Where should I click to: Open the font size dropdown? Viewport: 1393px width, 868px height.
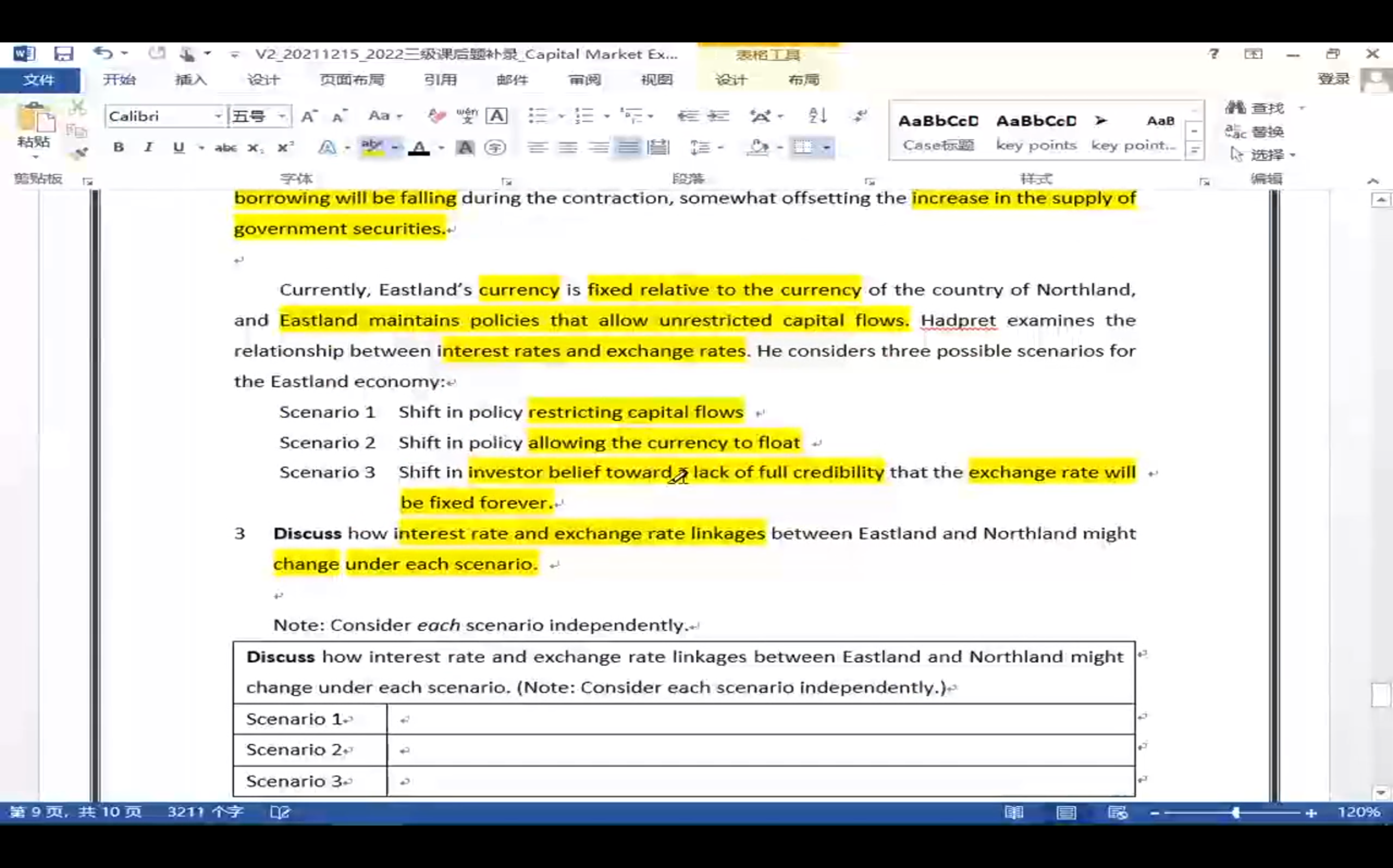pyautogui.click(x=282, y=116)
